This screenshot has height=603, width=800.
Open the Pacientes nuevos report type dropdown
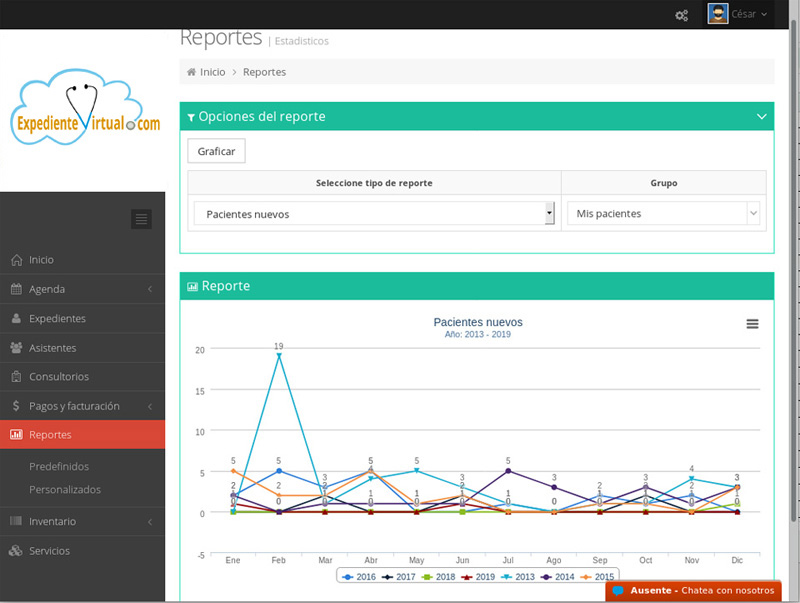(374, 213)
